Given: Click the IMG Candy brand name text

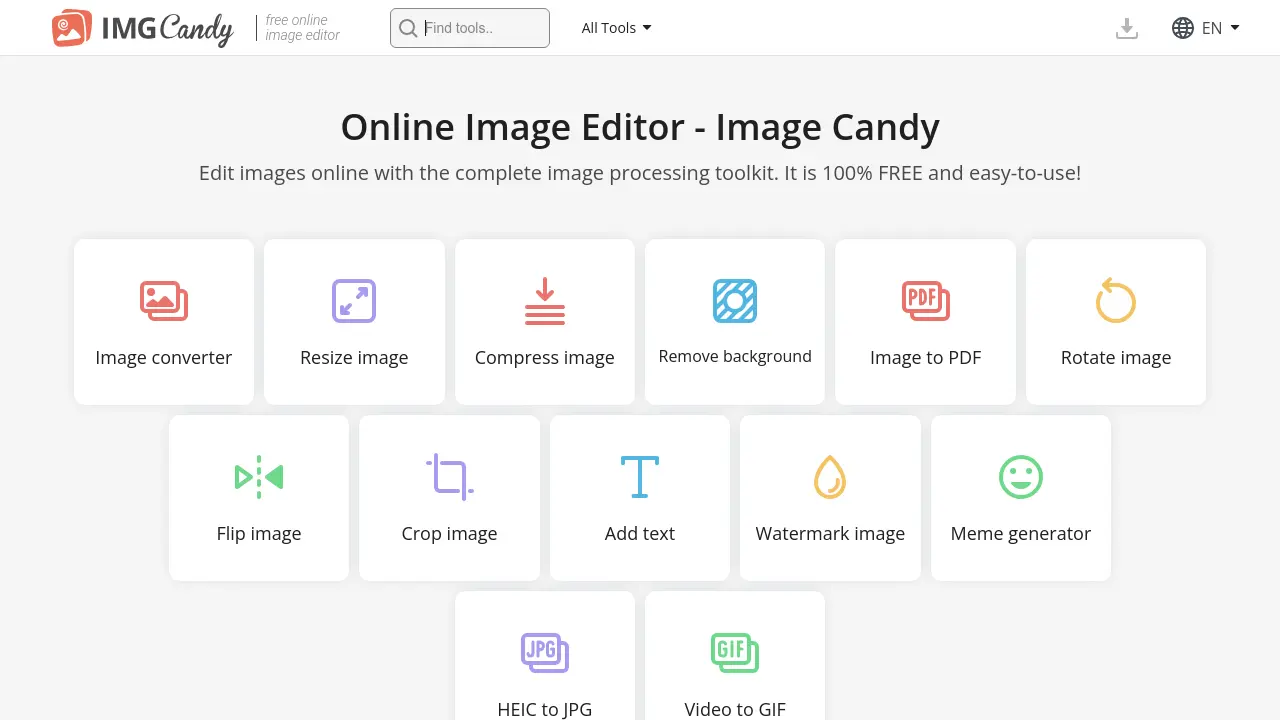Looking at the screenshot, I should [x=168, y=29].
